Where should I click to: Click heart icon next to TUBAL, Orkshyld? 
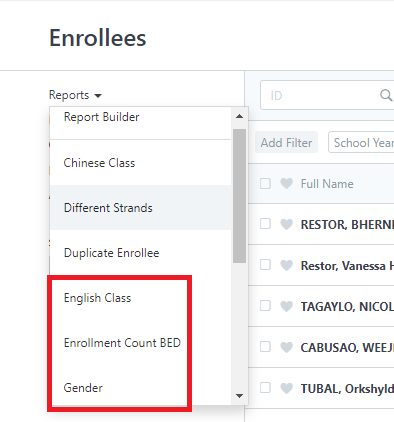point(286,388)
